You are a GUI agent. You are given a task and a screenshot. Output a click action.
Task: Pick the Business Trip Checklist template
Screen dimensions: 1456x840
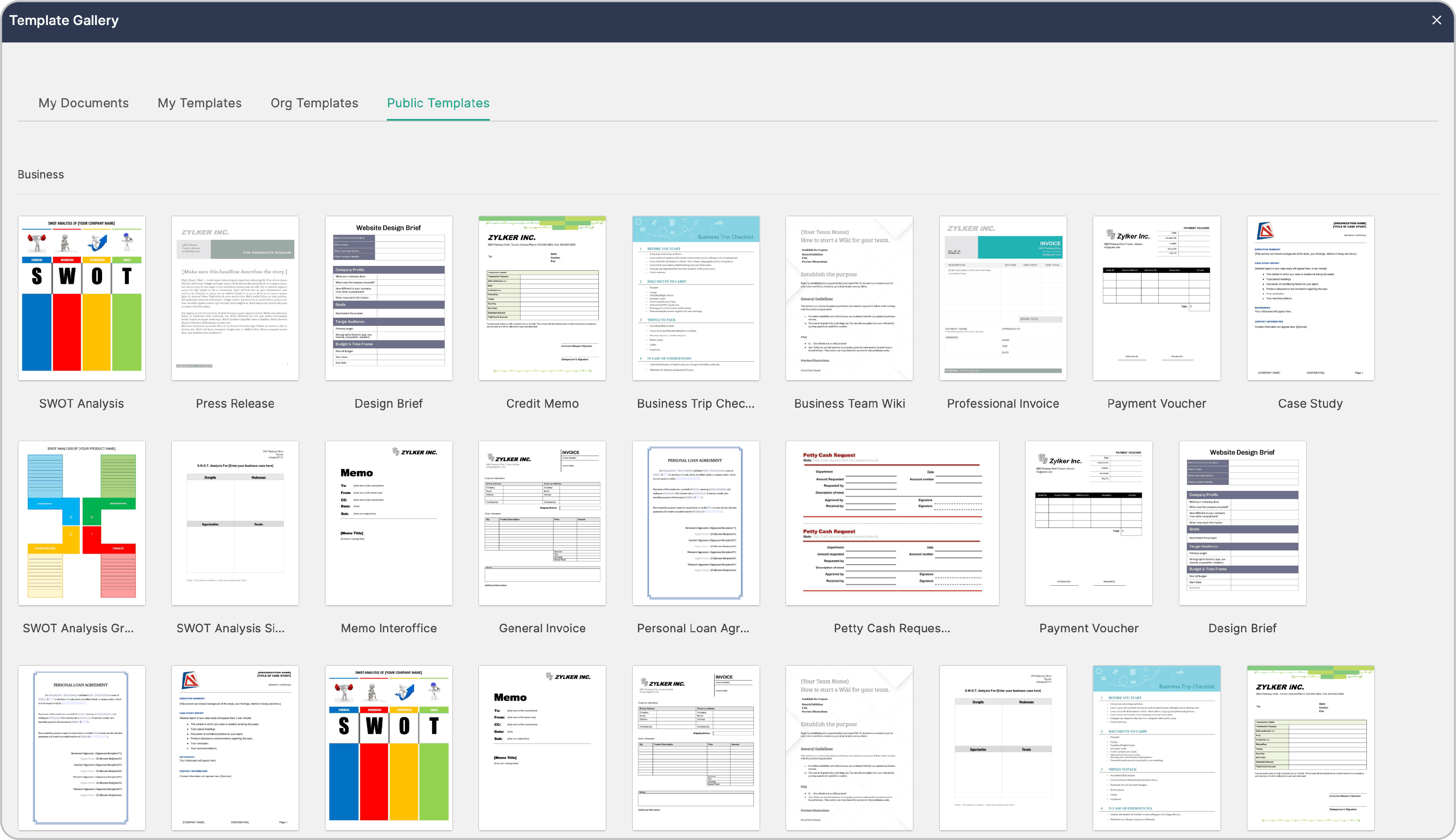coord(695,298)
